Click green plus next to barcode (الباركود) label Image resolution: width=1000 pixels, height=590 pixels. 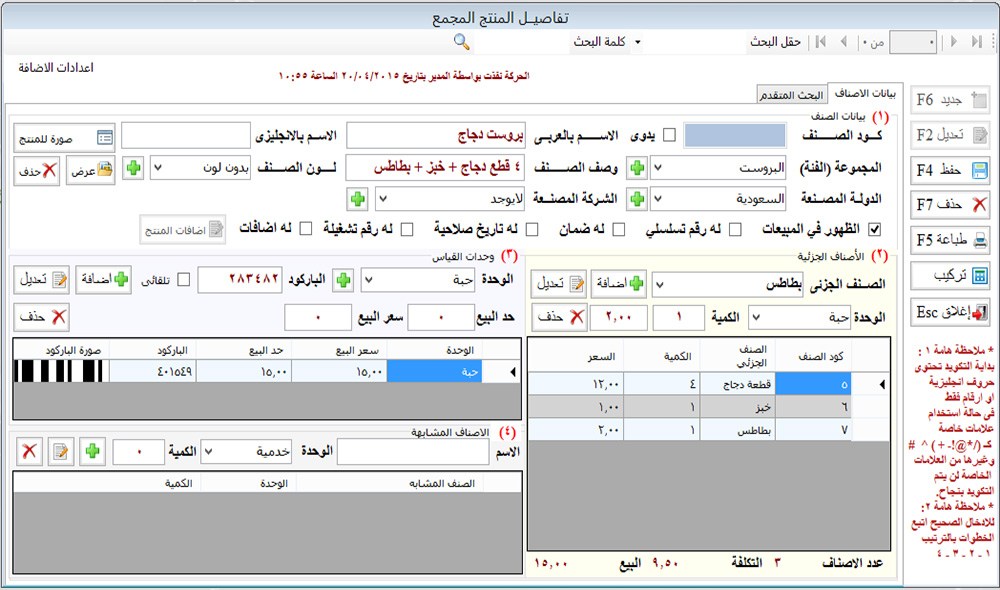344,281
